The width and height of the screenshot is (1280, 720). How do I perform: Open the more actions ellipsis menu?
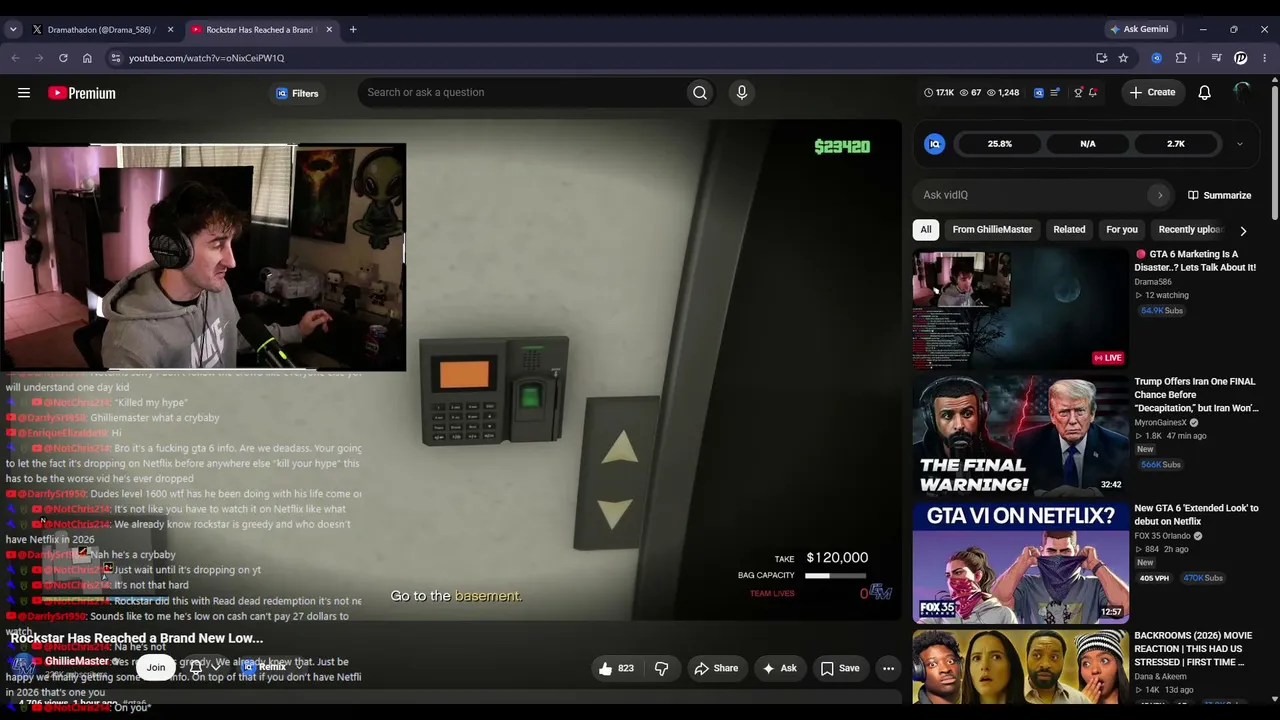[888, 668]
